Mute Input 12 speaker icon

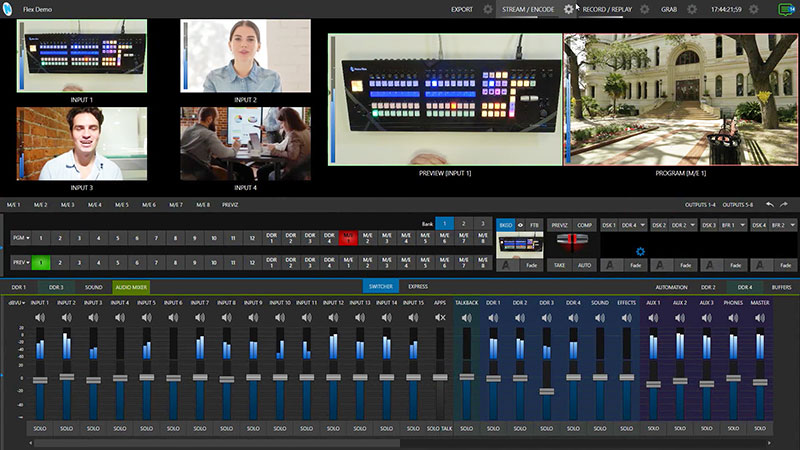(333, 317)
